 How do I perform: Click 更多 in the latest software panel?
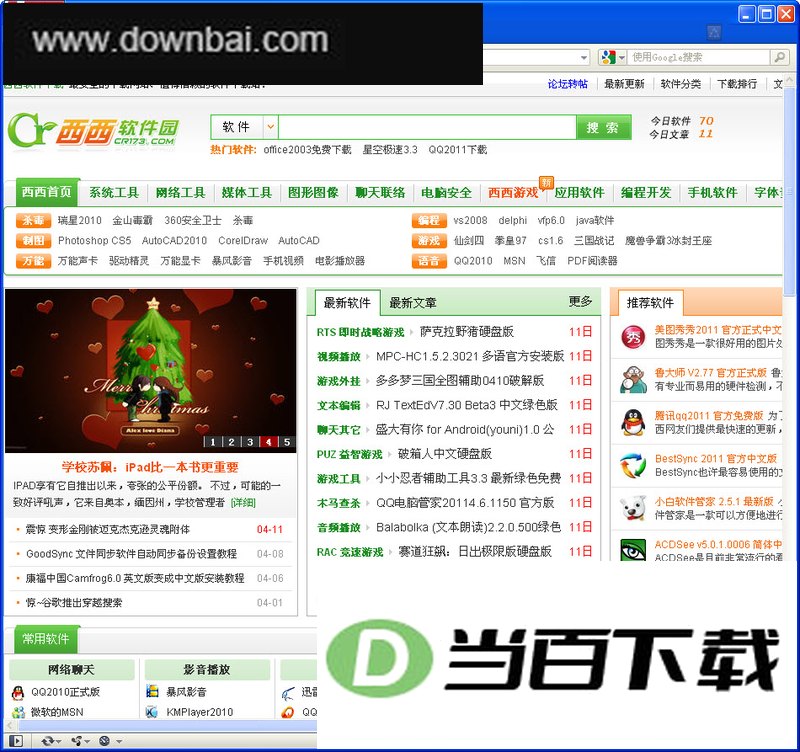[580, 302]
